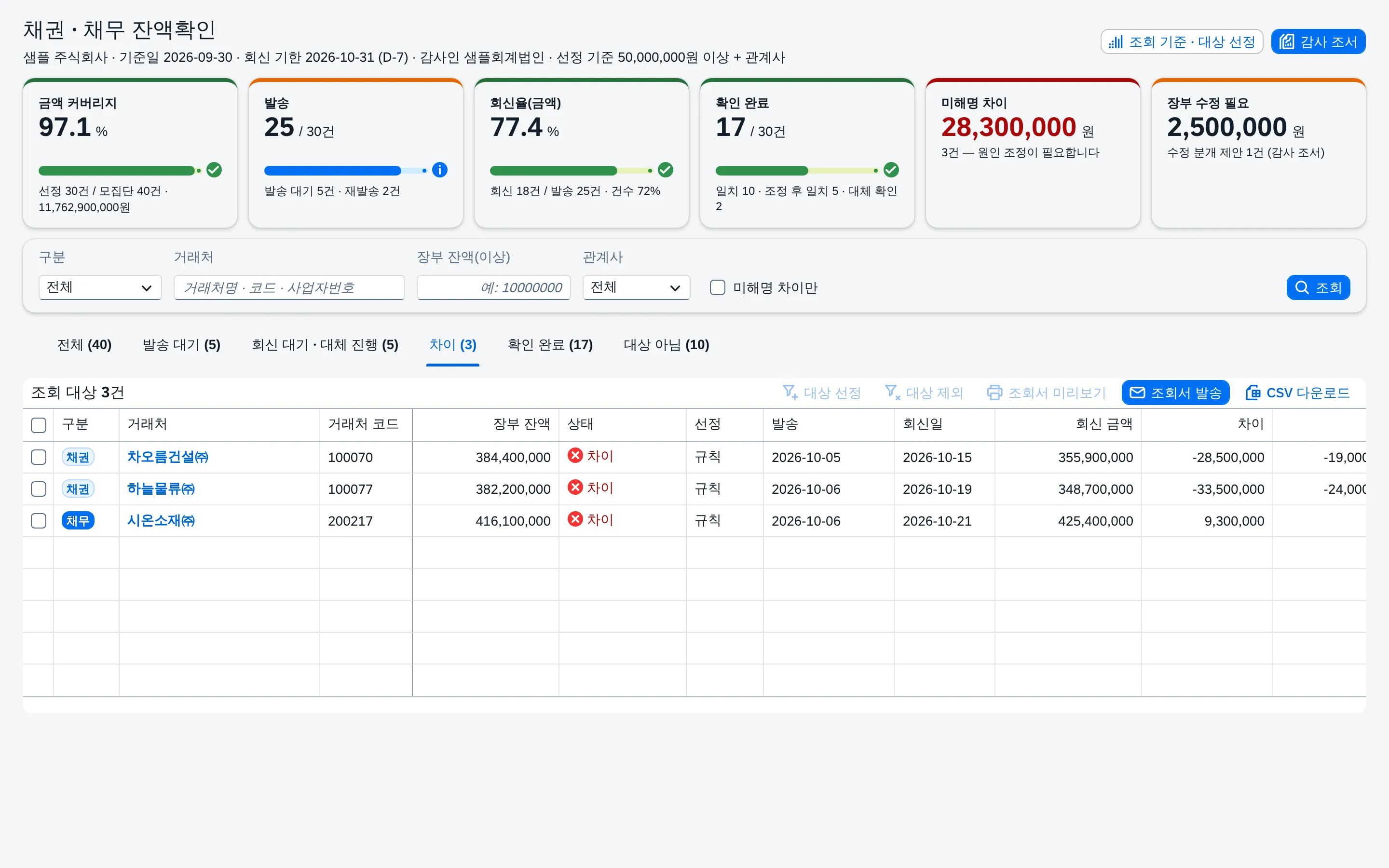Click the 조회서 발송 button
This screenshot has height=868, width=1389.
click(x=1175, y=393)
